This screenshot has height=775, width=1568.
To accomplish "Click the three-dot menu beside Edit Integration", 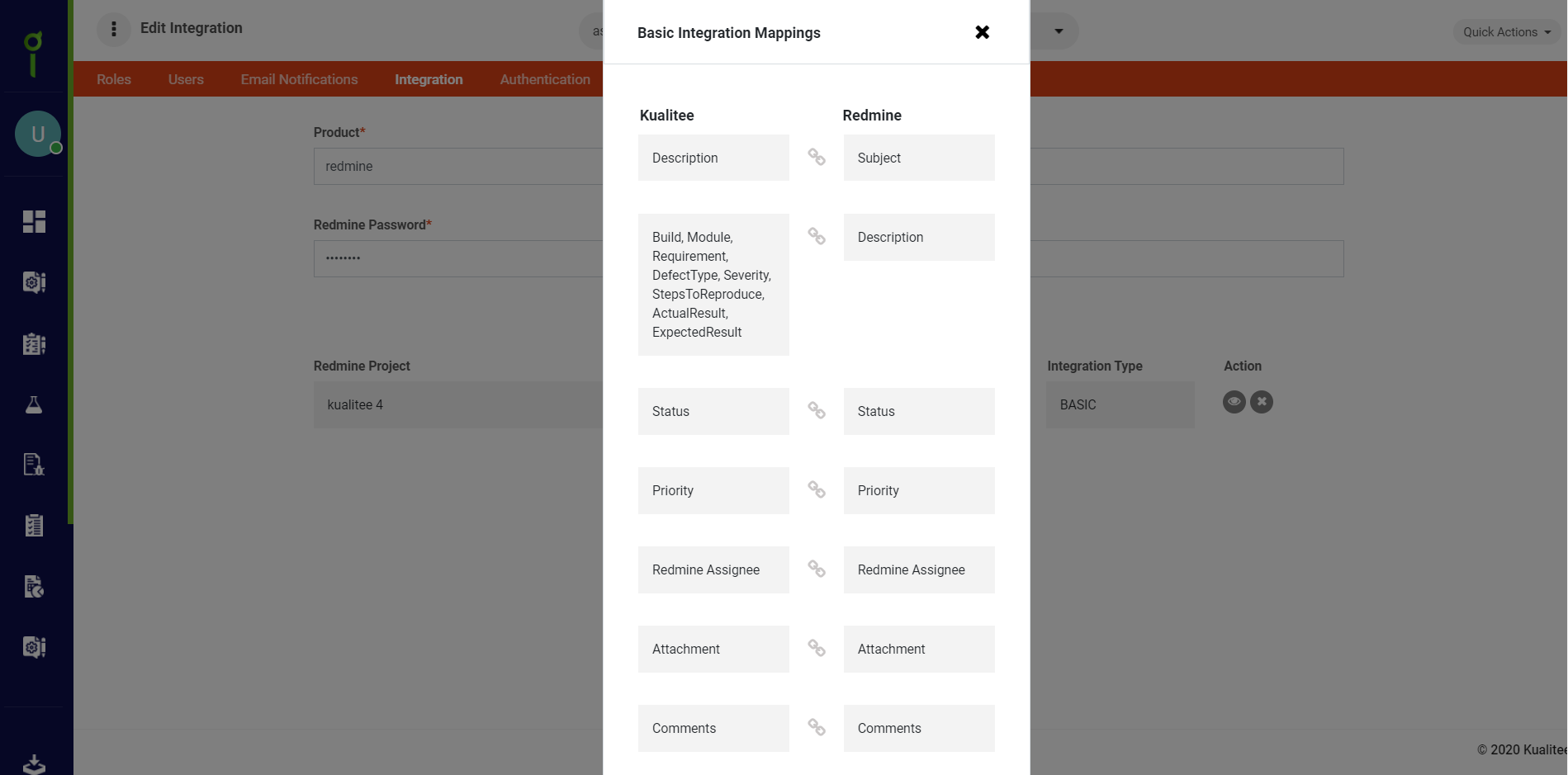I will pos(114,29).
